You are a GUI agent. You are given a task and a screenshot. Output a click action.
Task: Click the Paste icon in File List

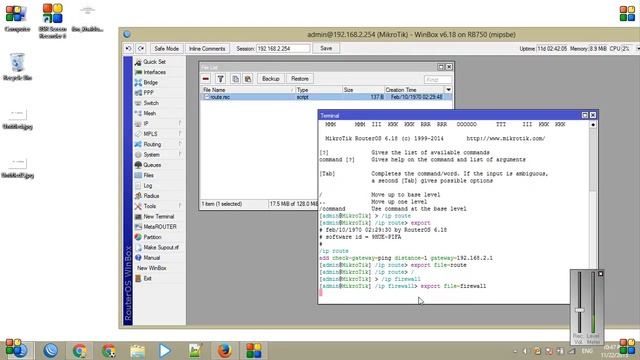248,78
